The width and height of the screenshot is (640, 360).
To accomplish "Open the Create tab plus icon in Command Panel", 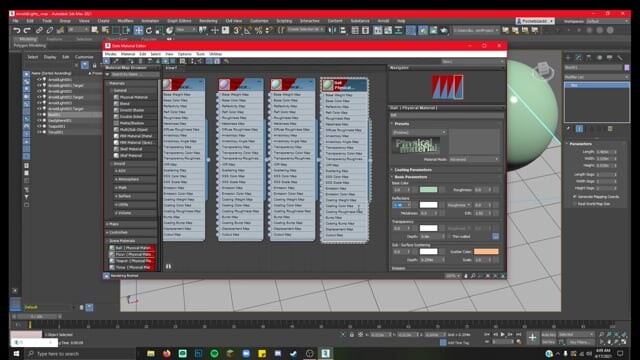I will pyautogui.click(x=568, y=58).
